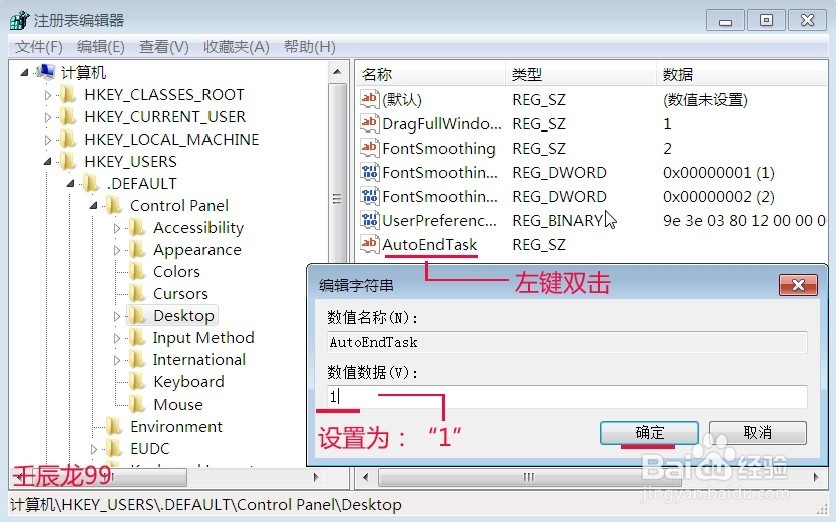Collapse the .DEFAULT tree node

[x=70, y=184]
